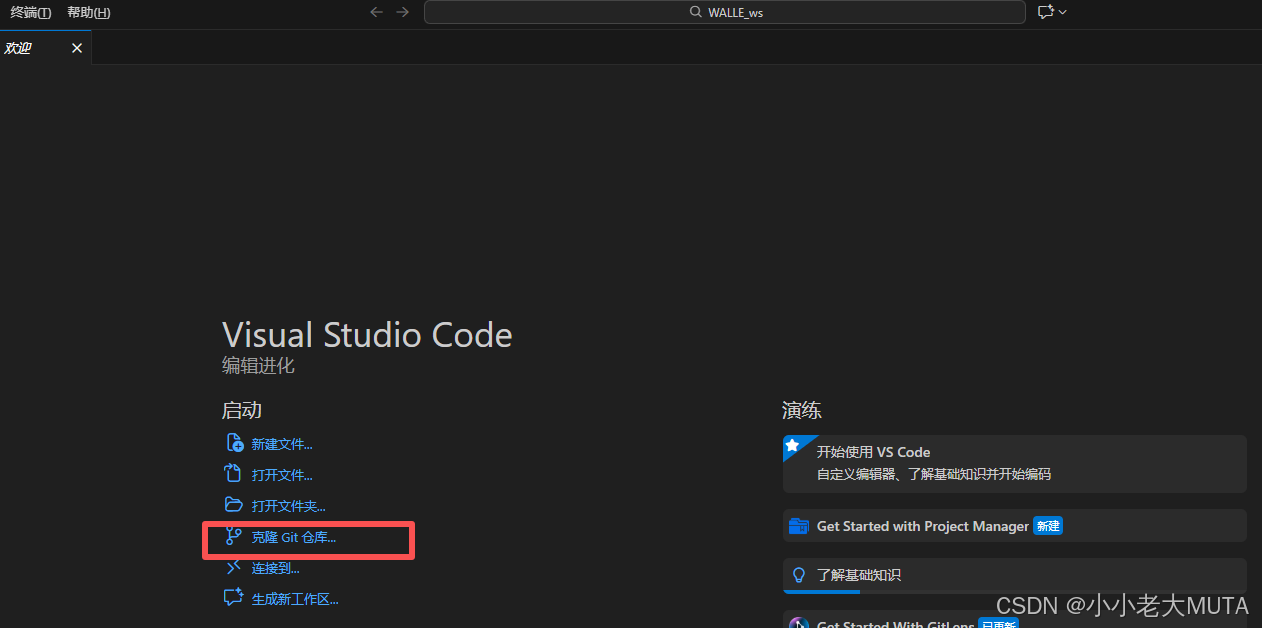Open 开始使用 VS Code walkthrough

pos(1014,463)
